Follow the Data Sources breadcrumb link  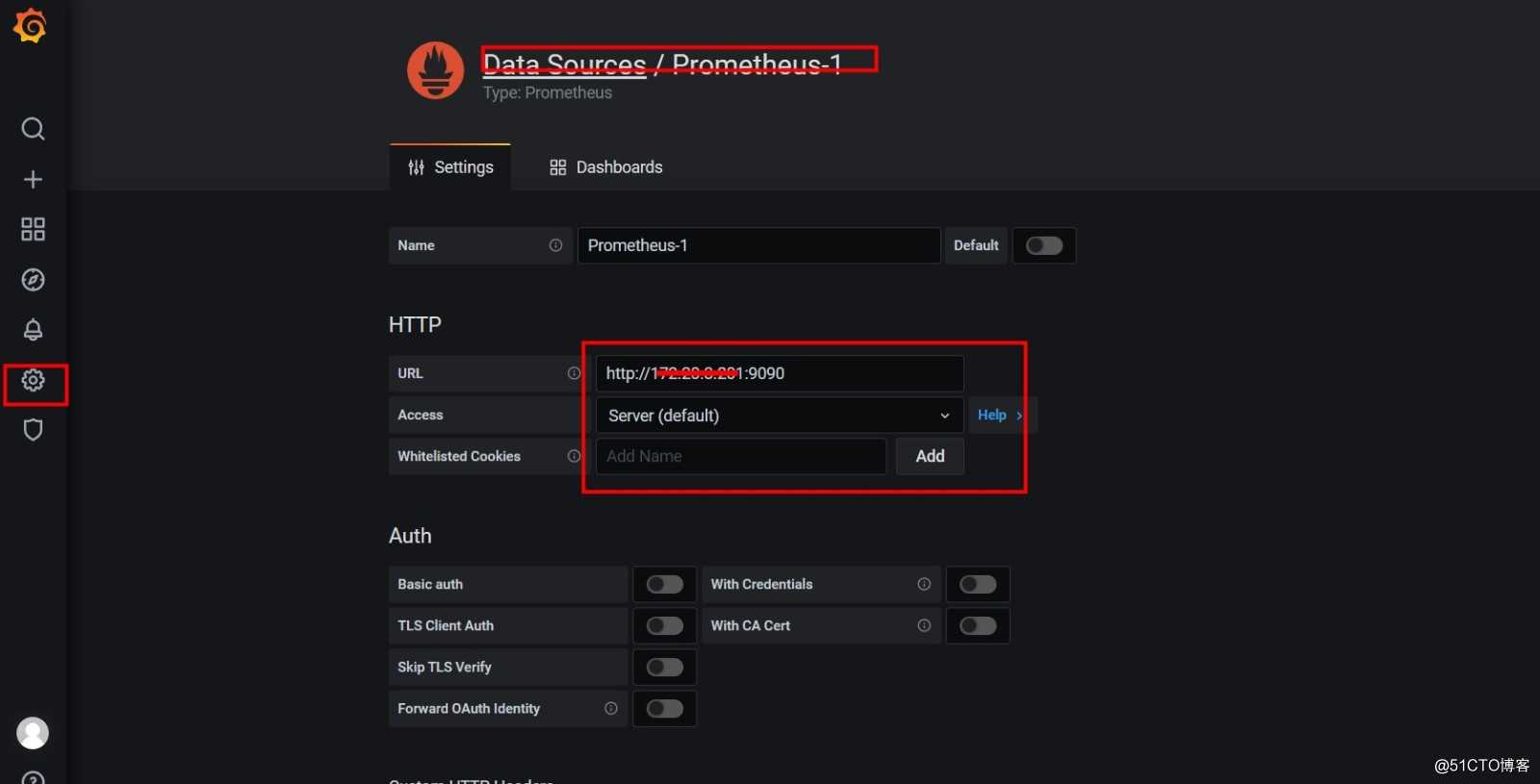565,64
